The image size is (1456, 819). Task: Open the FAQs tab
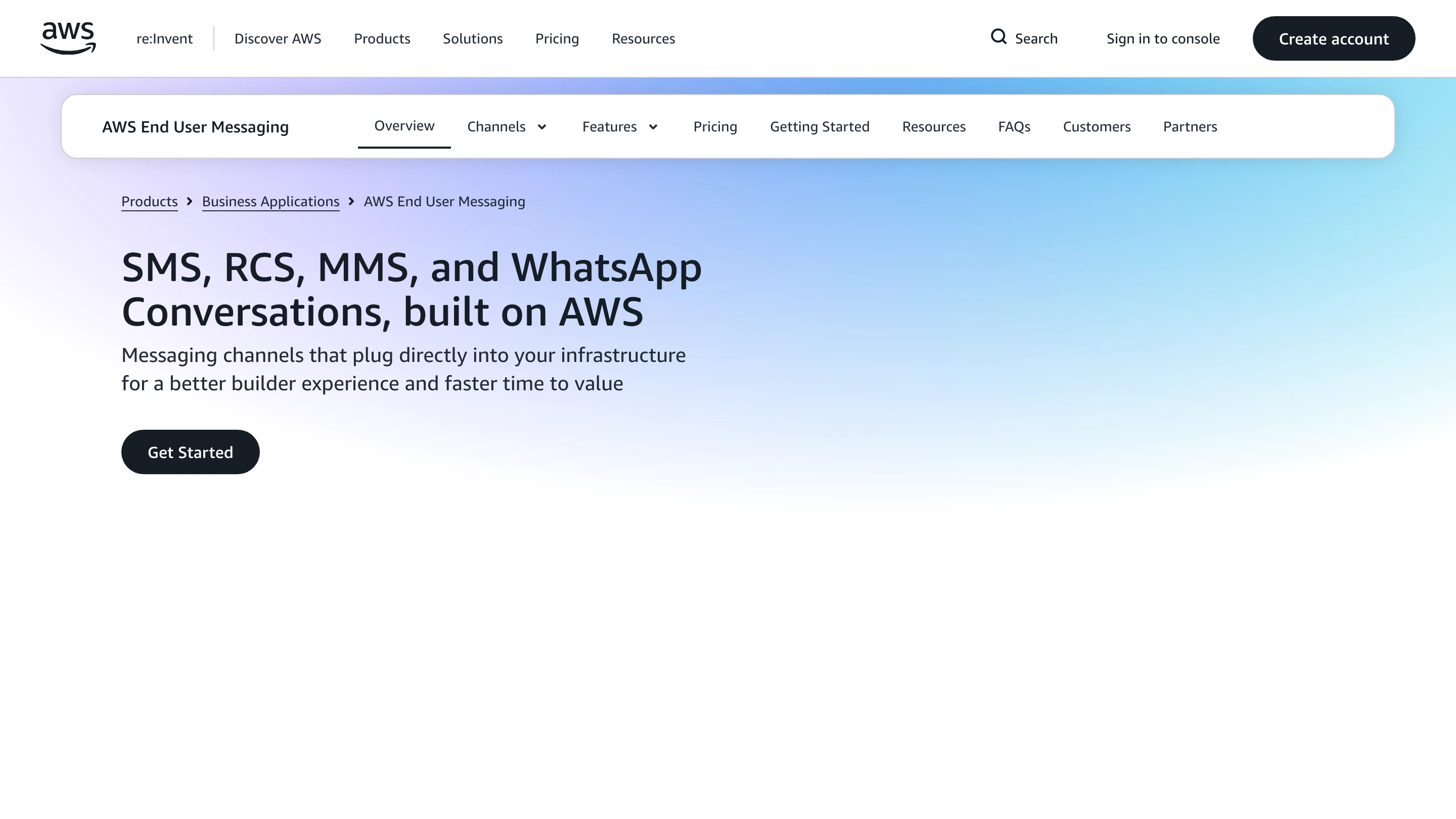1014,126
